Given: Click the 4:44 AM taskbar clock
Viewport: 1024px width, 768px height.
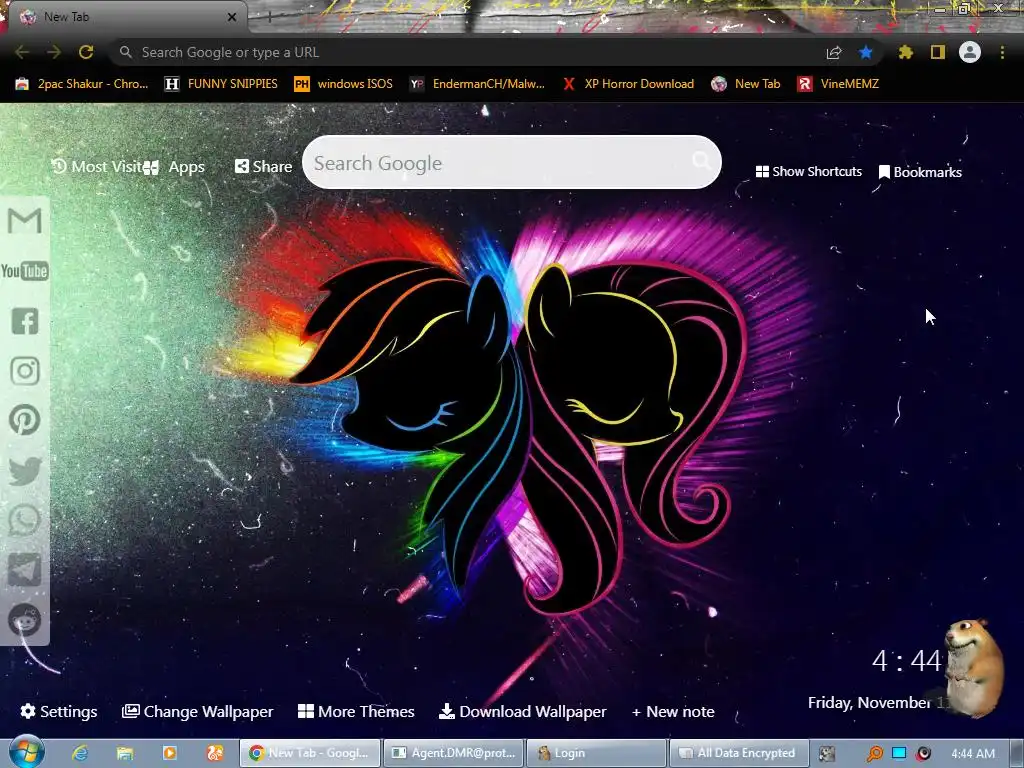Looking at the screenshot, I should tap(973, 754).
